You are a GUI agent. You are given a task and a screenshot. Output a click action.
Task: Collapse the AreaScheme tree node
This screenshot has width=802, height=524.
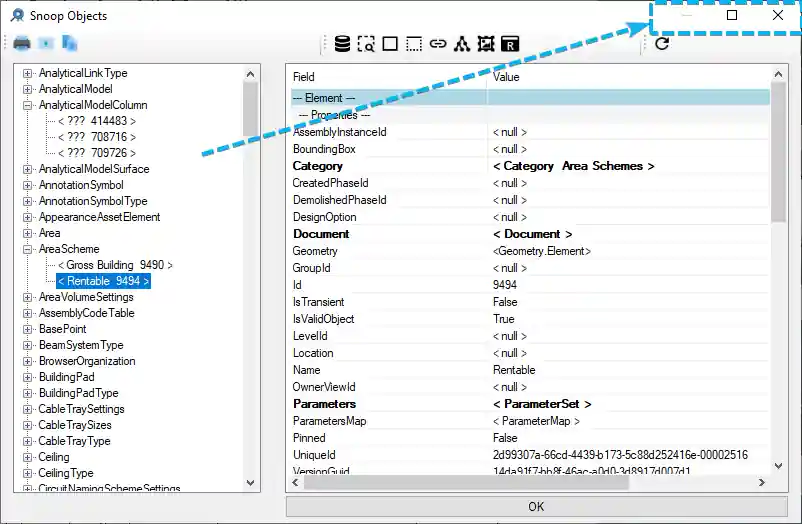(x=28, y=249)
